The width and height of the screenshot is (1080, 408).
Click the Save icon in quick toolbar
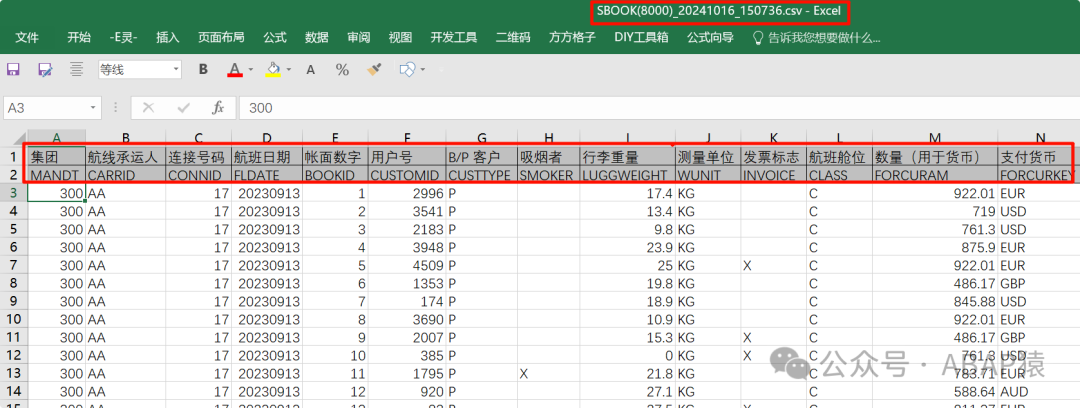[12, 69]
